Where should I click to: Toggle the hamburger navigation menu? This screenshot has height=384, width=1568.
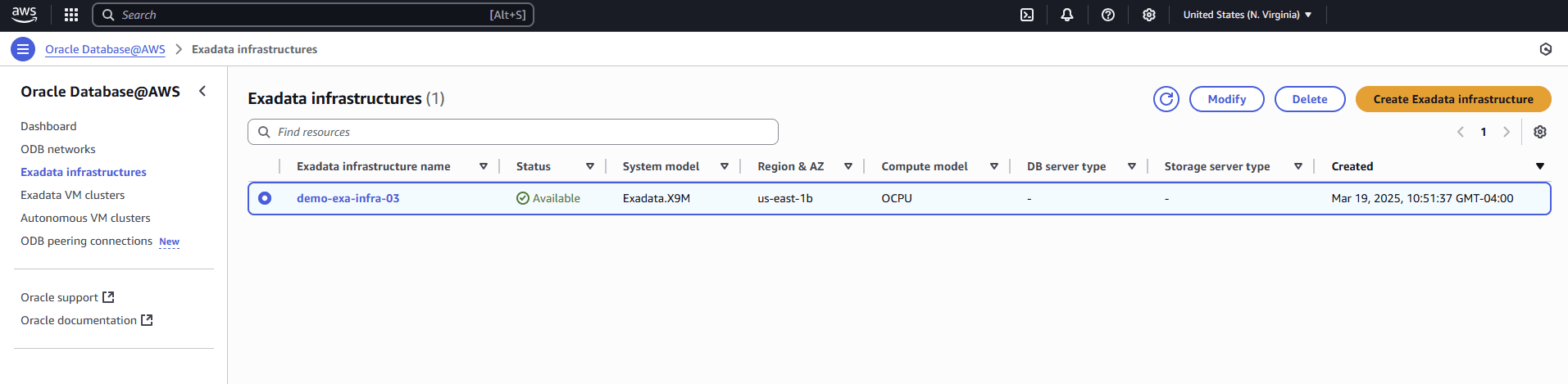pos(23,49)
